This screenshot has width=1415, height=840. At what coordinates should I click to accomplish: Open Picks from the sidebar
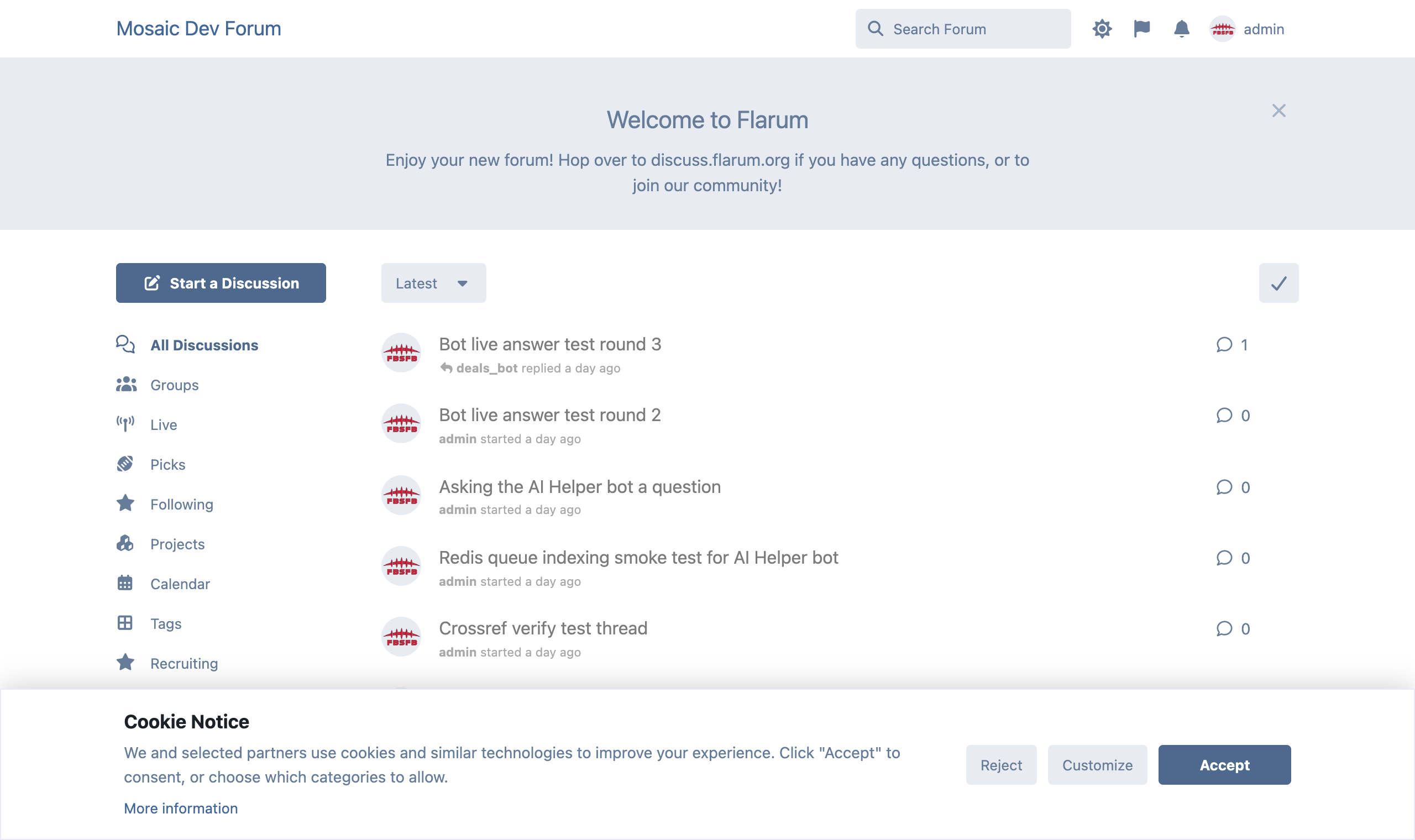pos(167,465)
